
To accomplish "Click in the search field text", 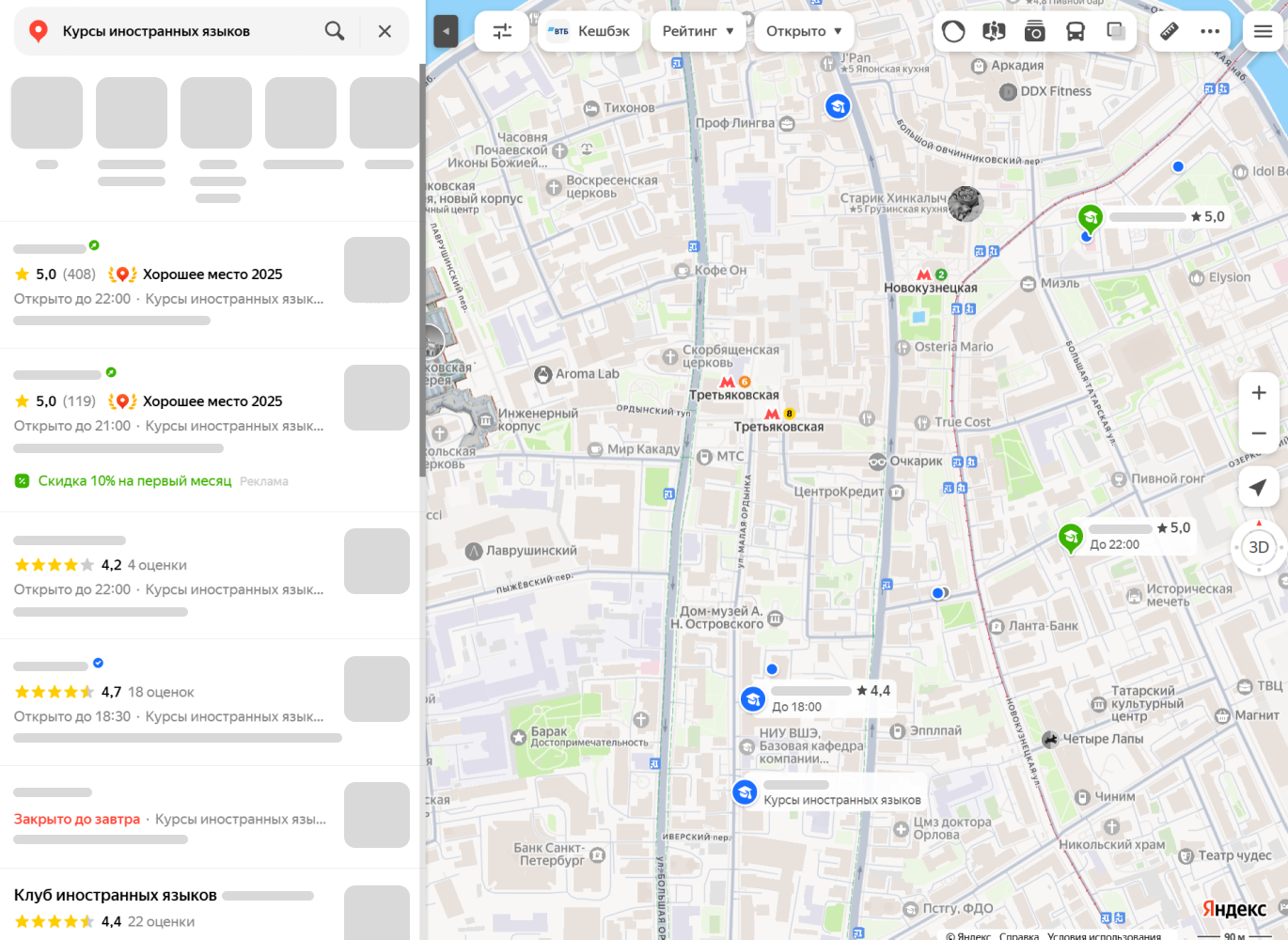I will point(156,31).
